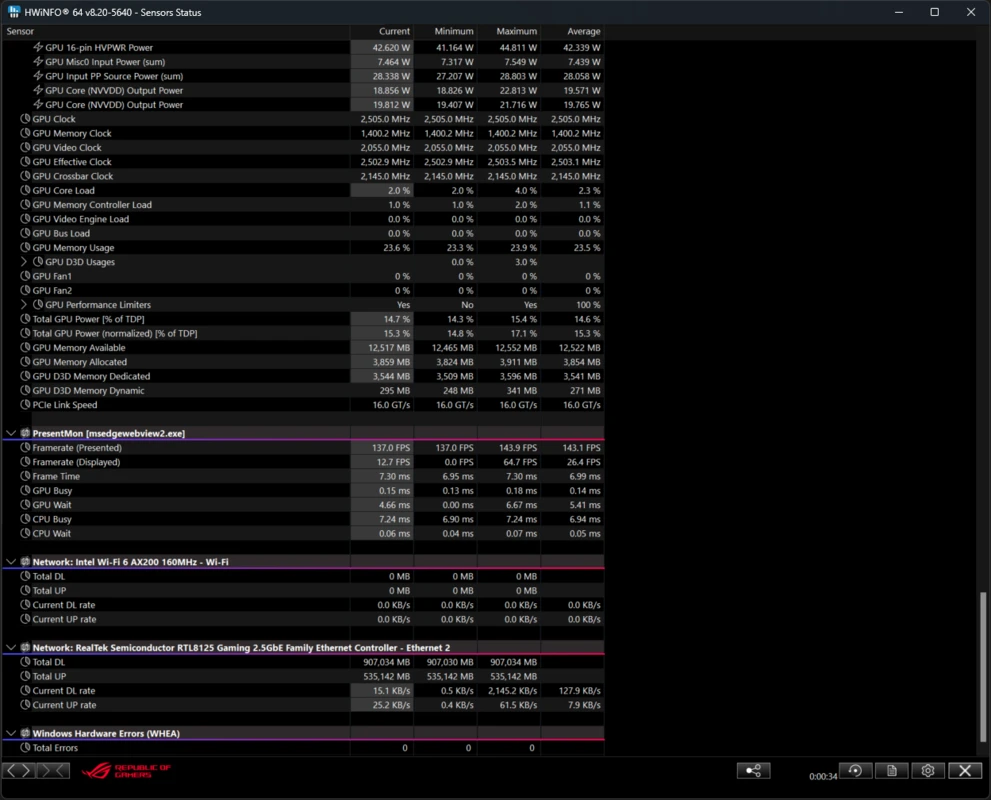Reset min/max values with the clock icon
This screenshot has width=991, height=800.
tap(855, 770)
